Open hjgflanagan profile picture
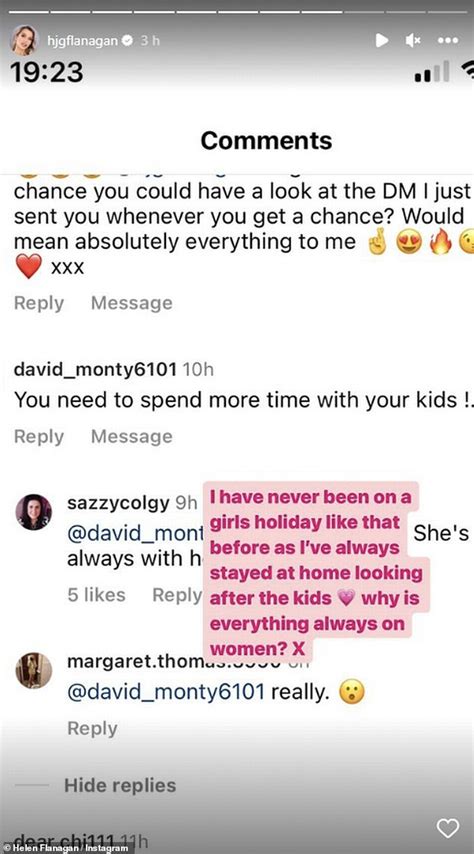 click(24, 40)
